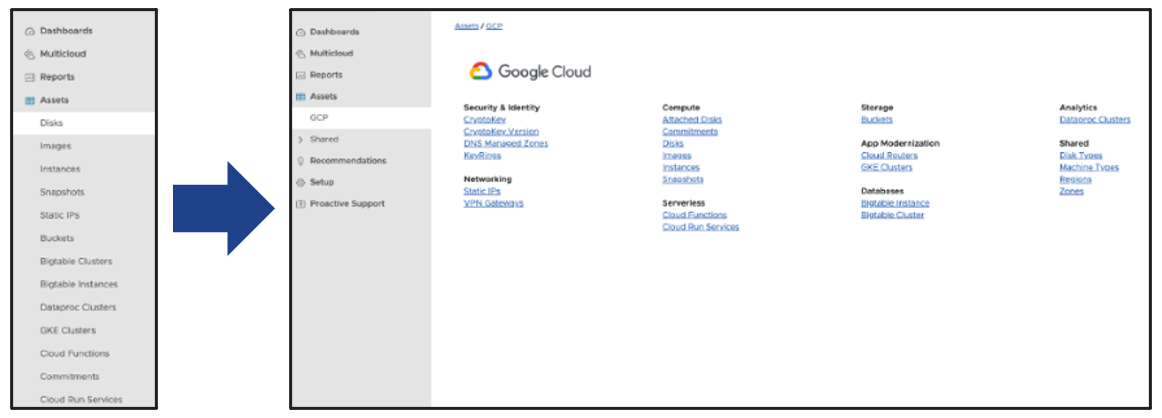Select GCP submenu item under Assets

pyautogui.click(x=361, y=118)
